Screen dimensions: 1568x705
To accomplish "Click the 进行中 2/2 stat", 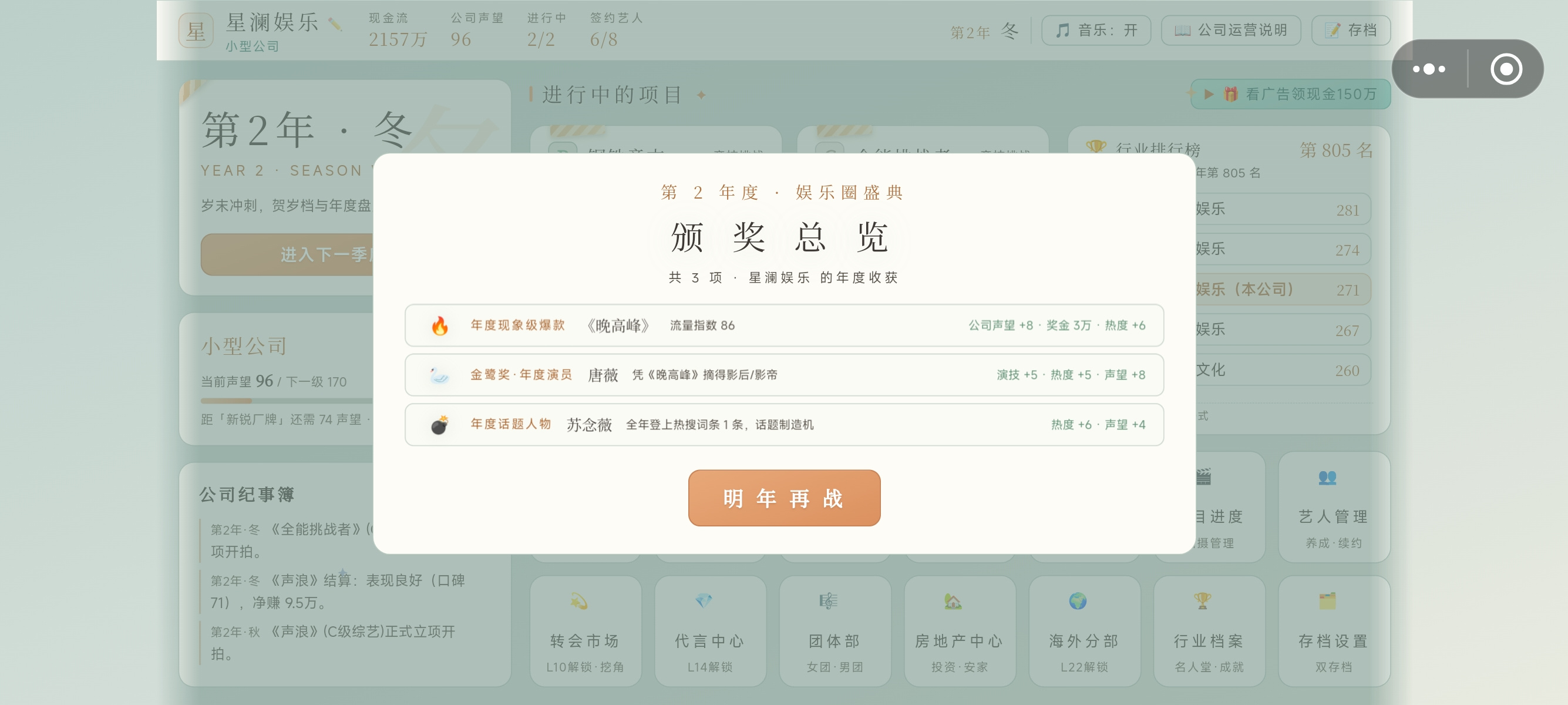I will pos(547,31).
